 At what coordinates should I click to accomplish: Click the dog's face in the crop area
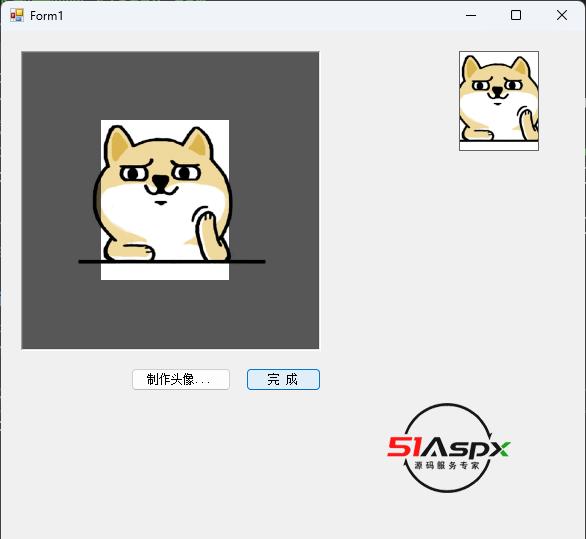pyautogui.click(x=161, y=179)
